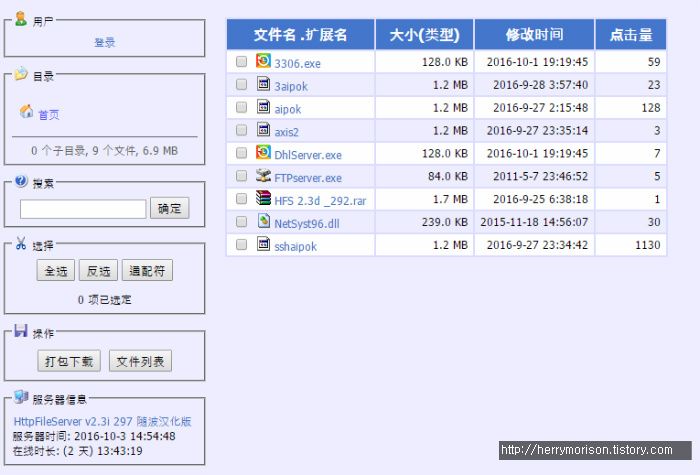Open the 登录 login link
The image size is (700, 475).
[104, 42]
